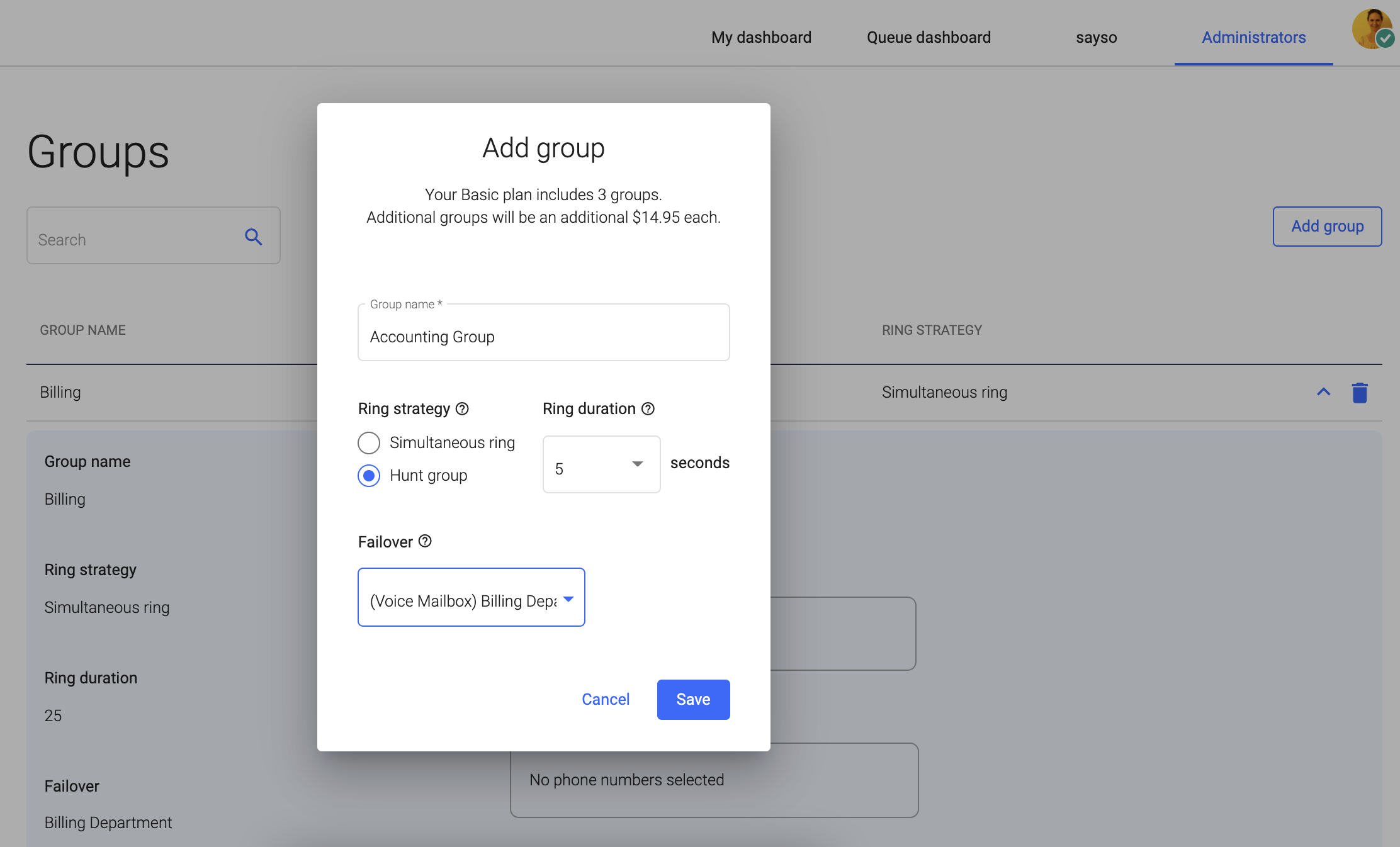Click the Group name input field
The image size is (1400, 847).
[543, 336]
